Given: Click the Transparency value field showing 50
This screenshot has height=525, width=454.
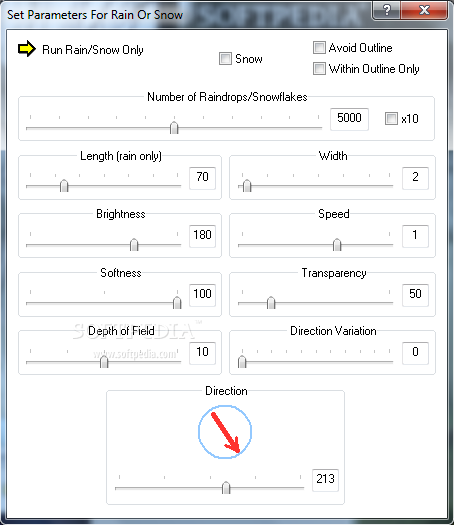Looking at the screenshot, I should coord(415,295).
